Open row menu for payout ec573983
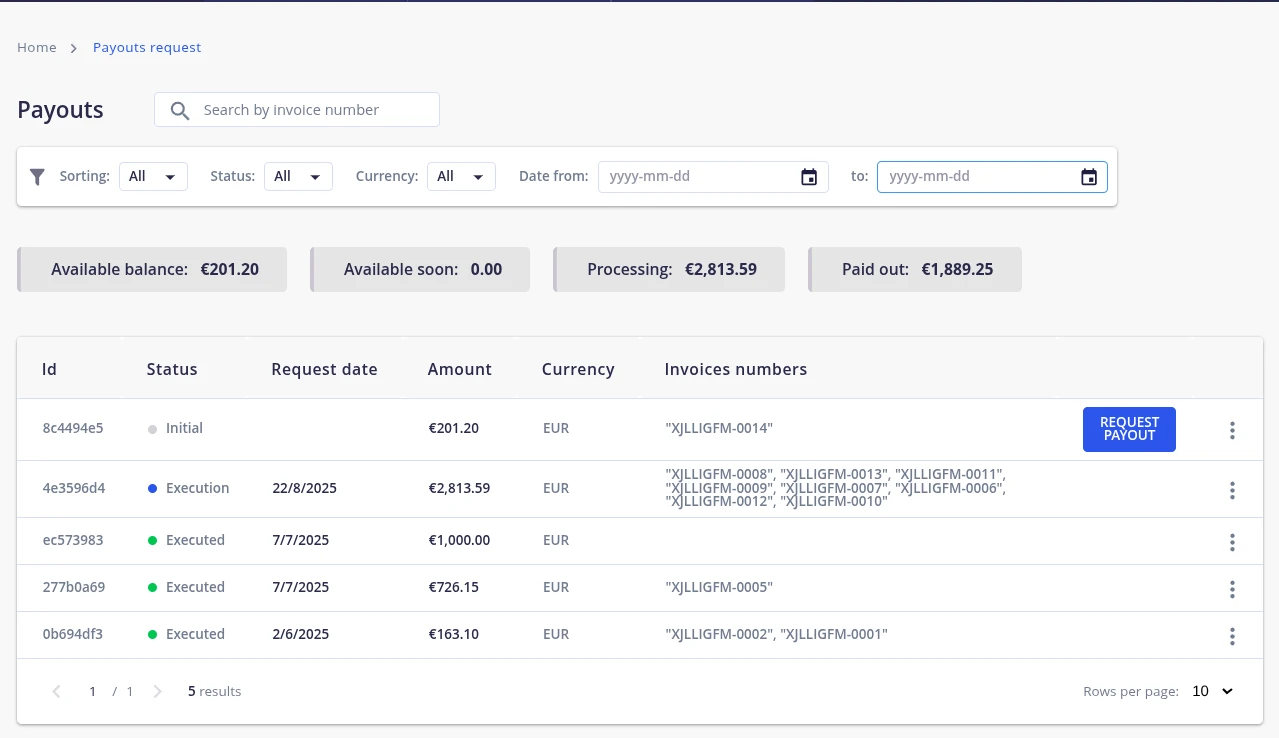 1232,542
